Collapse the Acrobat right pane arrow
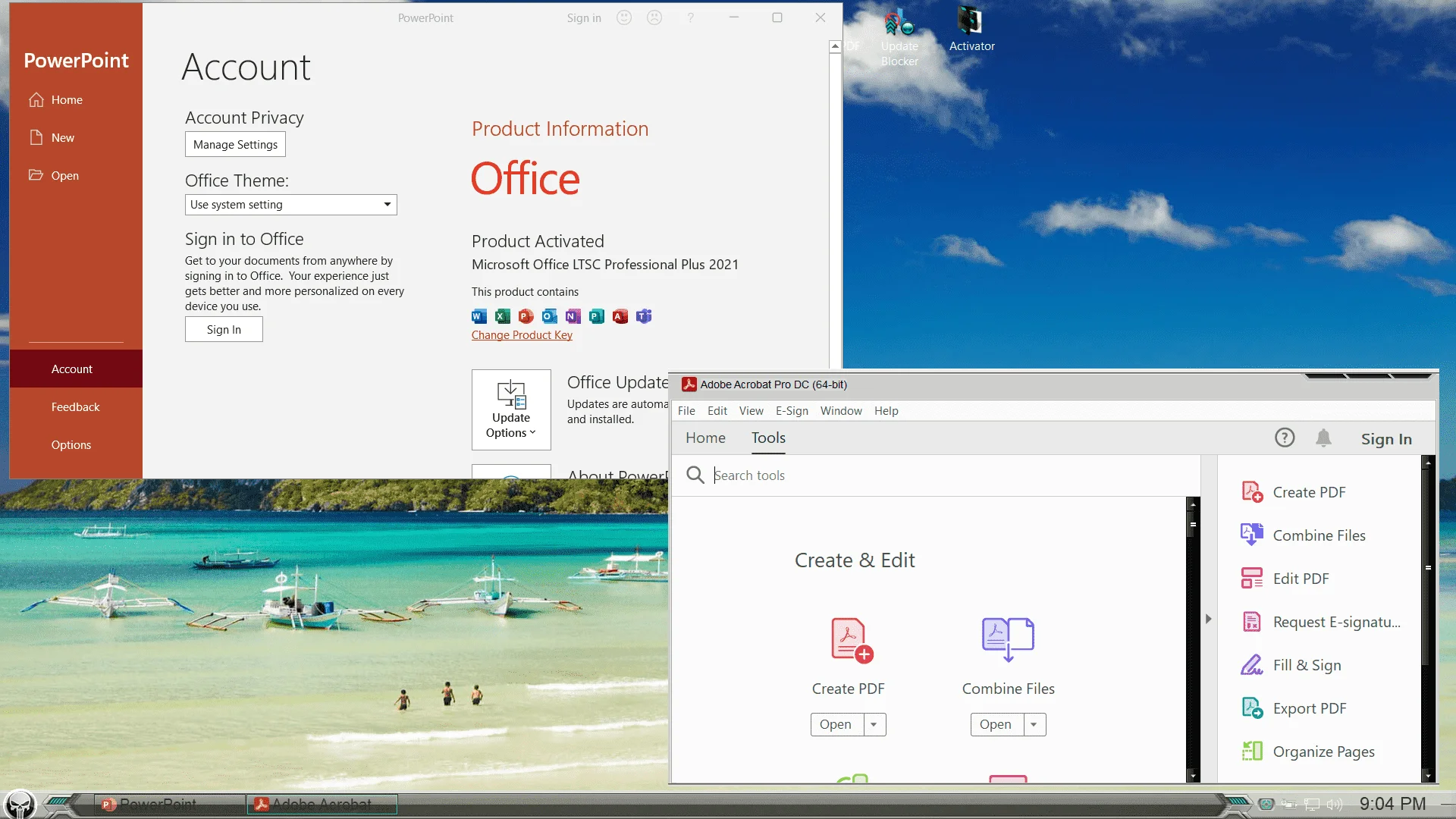Viewport: 1456px width, 819px height. [1209, 619]
